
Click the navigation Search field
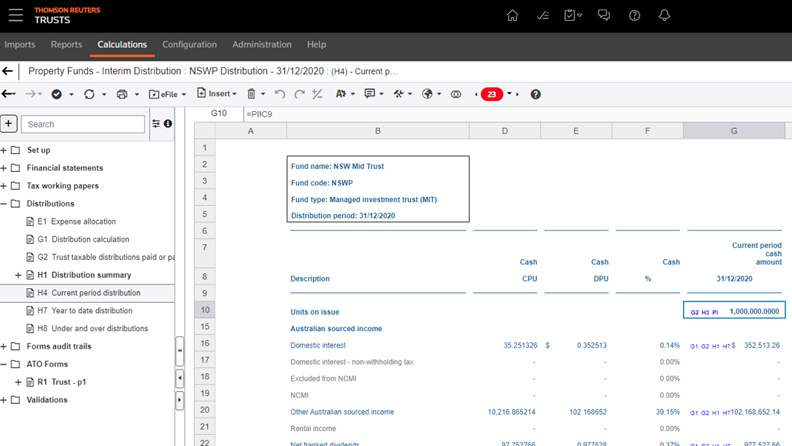point(84,124)
